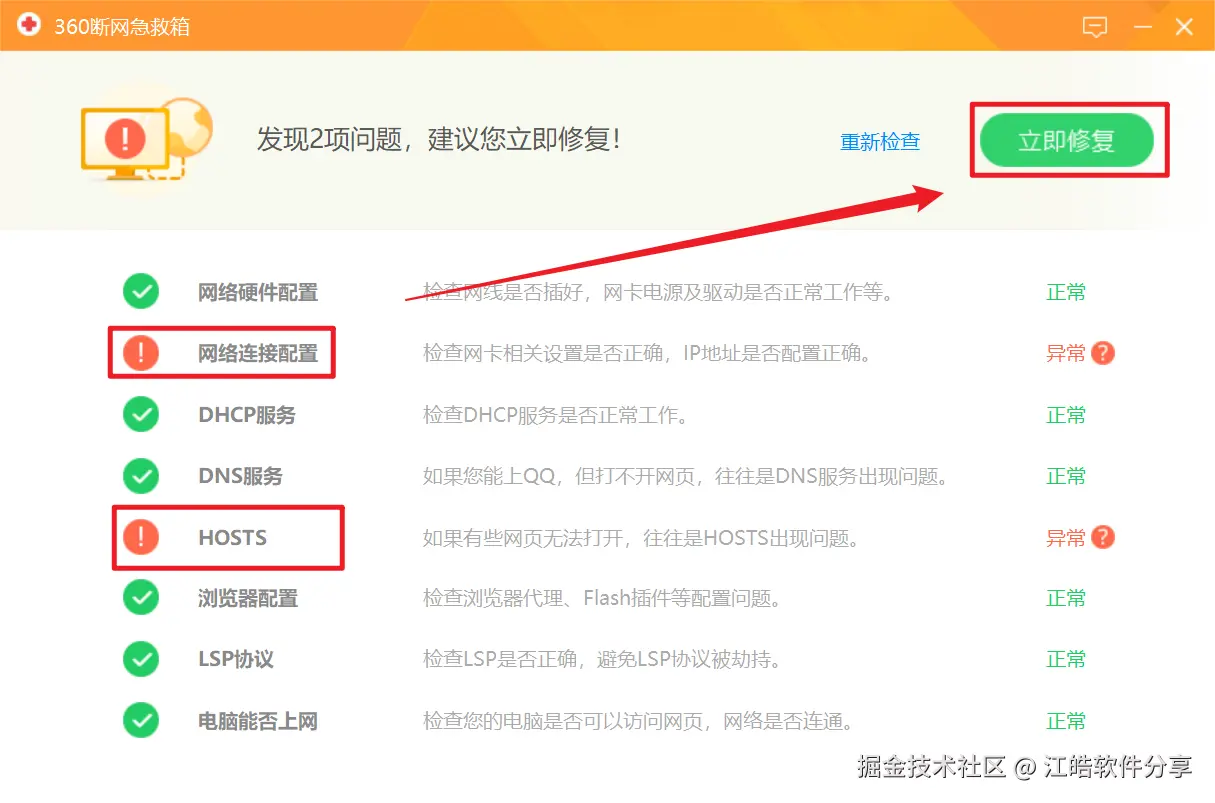Click the 正常 status for DNS服务
The image size is (1215, 803).
tap(1066, 476)
